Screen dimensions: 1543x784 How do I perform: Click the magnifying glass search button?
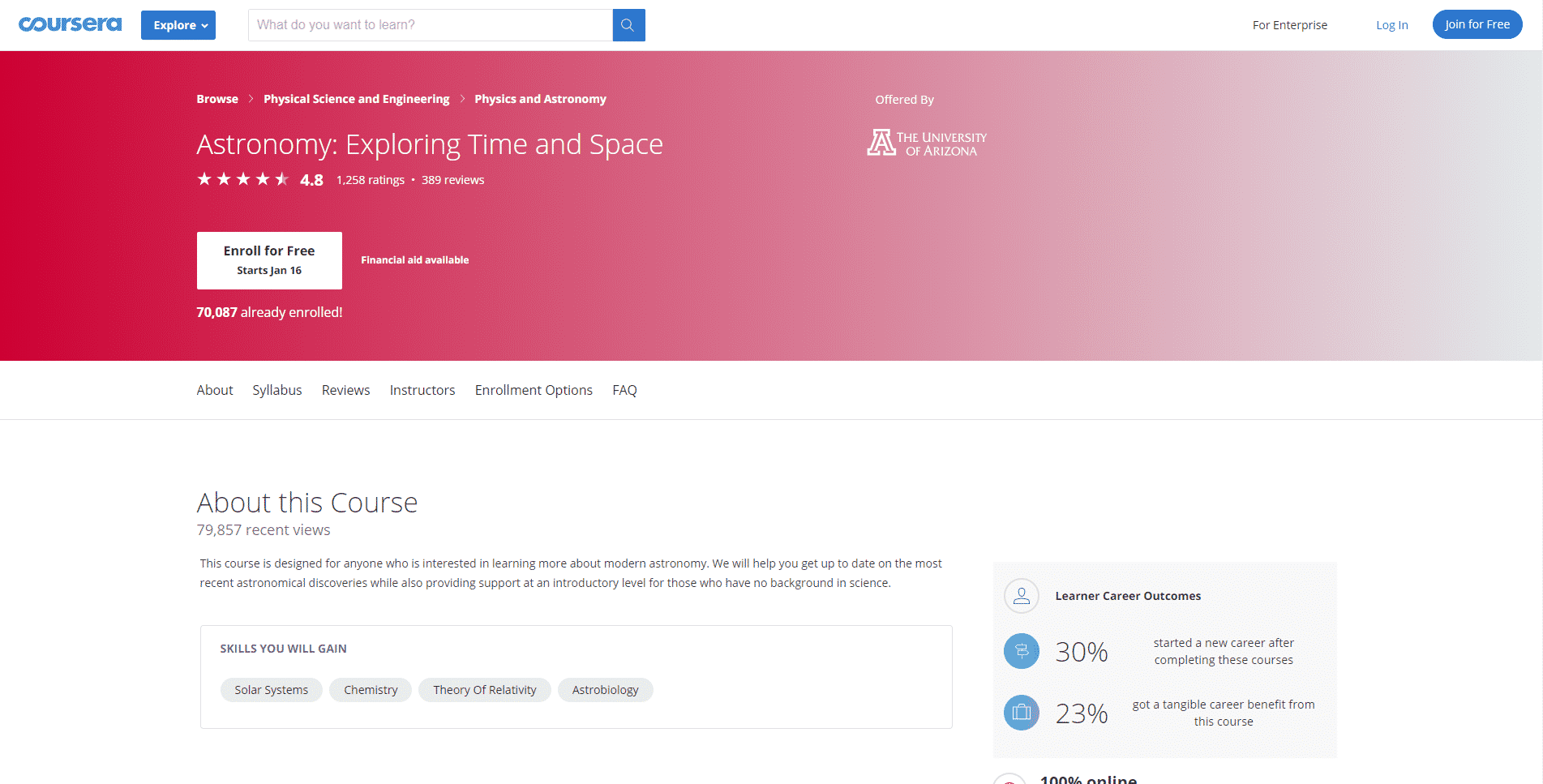click(x=628, y=25)
